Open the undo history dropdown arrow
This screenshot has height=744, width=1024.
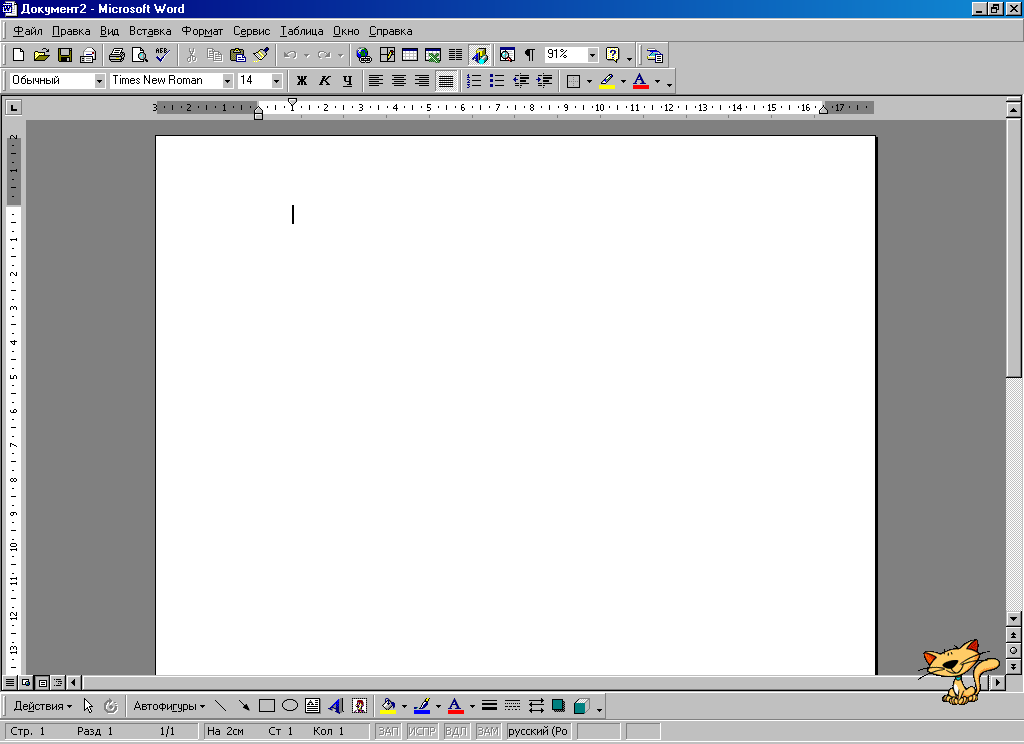(306, 56)
